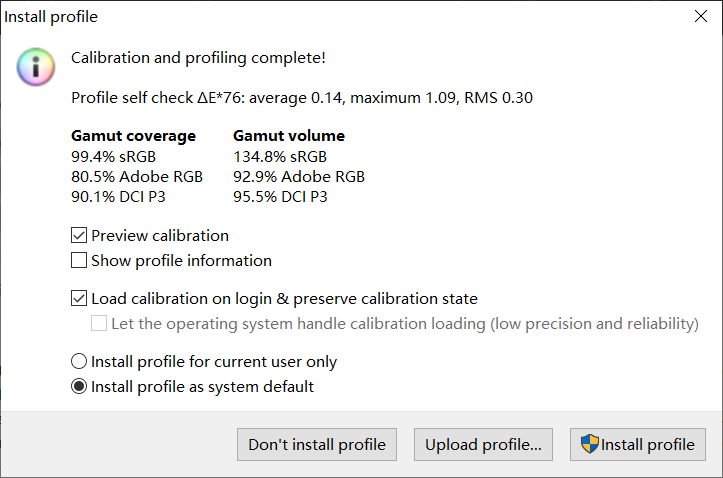Check Let the operating system handle calibration
The width and height of the screenshot is (723, 478).
point(100,323)
